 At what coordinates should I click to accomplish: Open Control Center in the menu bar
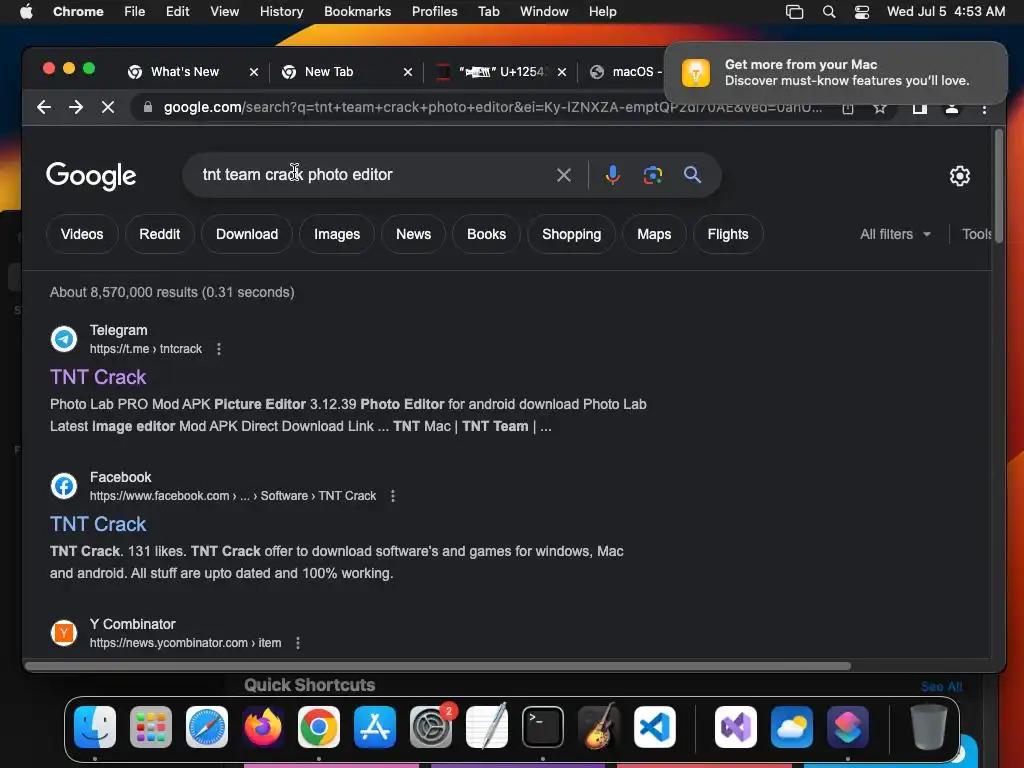pyautogui.click(x=861, y=12)
